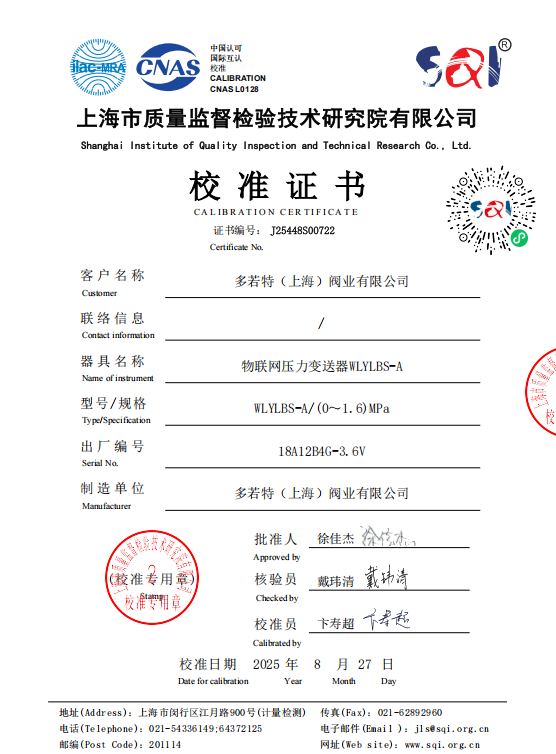The height and width of the screenshot is (754, 556).
Task: Click the "Checked by" label
Action: 277,598
